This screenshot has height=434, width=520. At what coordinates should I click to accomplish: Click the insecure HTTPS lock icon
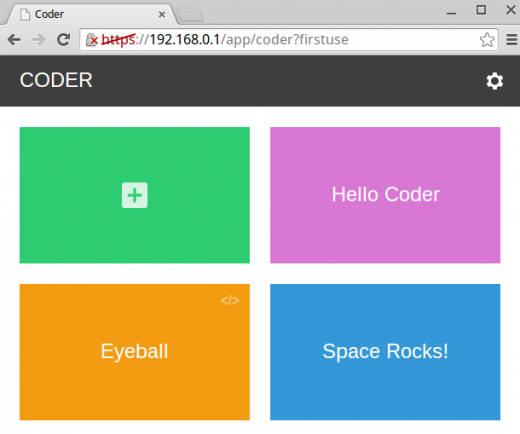point(92,40)
